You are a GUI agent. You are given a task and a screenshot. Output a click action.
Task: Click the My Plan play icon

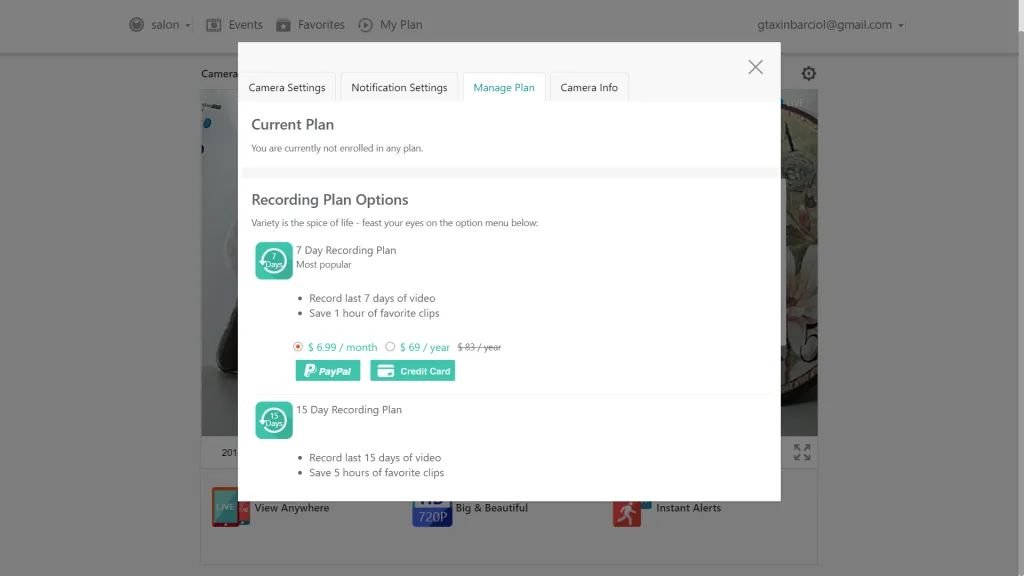click(366, 25)
